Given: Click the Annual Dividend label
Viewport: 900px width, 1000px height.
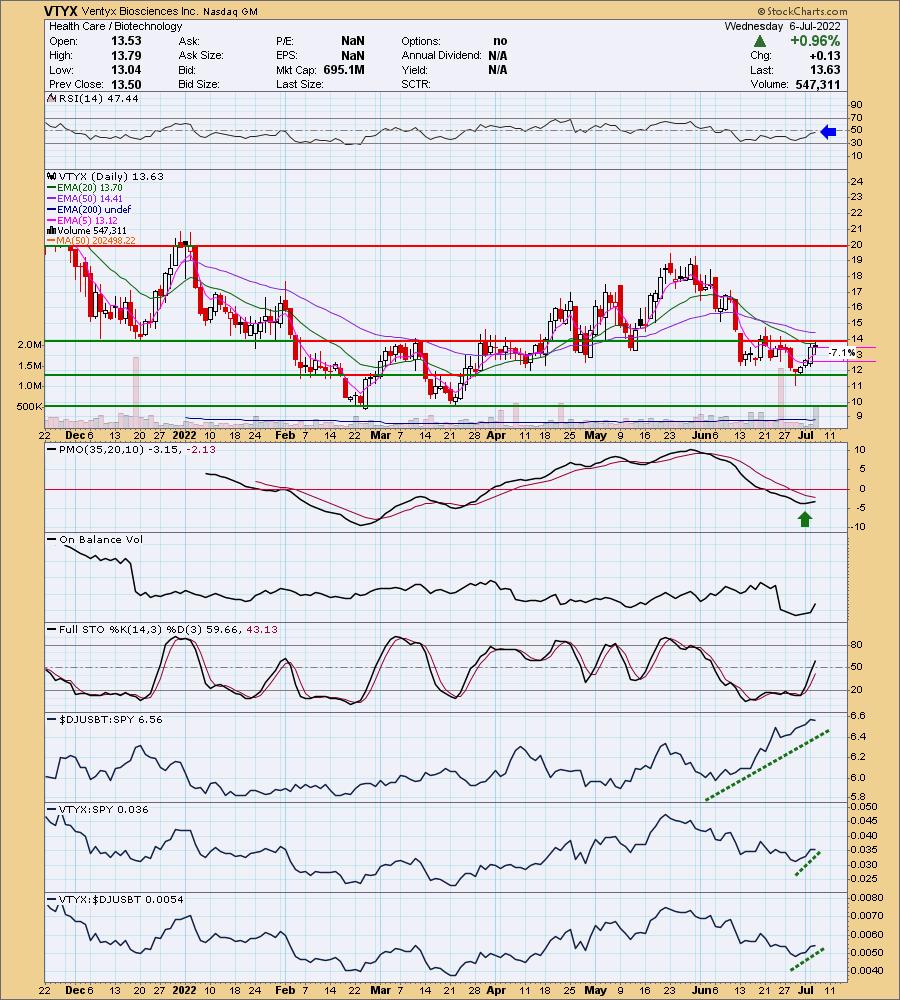Looking at the screenshot, I should tap(441, 55).
